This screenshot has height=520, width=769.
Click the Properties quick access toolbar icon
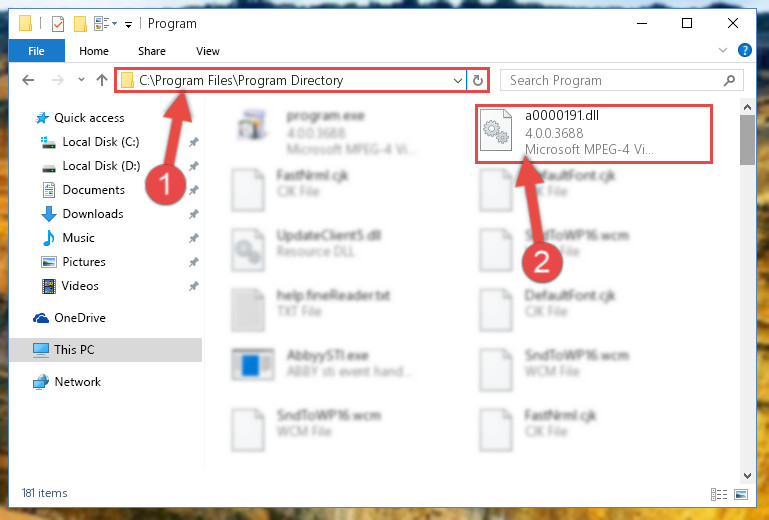(x=58, y=23)
